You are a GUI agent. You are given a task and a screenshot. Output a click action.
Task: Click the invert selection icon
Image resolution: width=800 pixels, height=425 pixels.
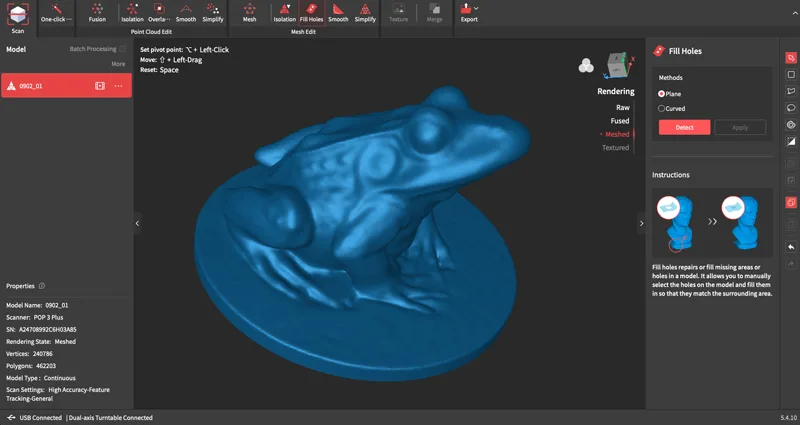[791, 141]
